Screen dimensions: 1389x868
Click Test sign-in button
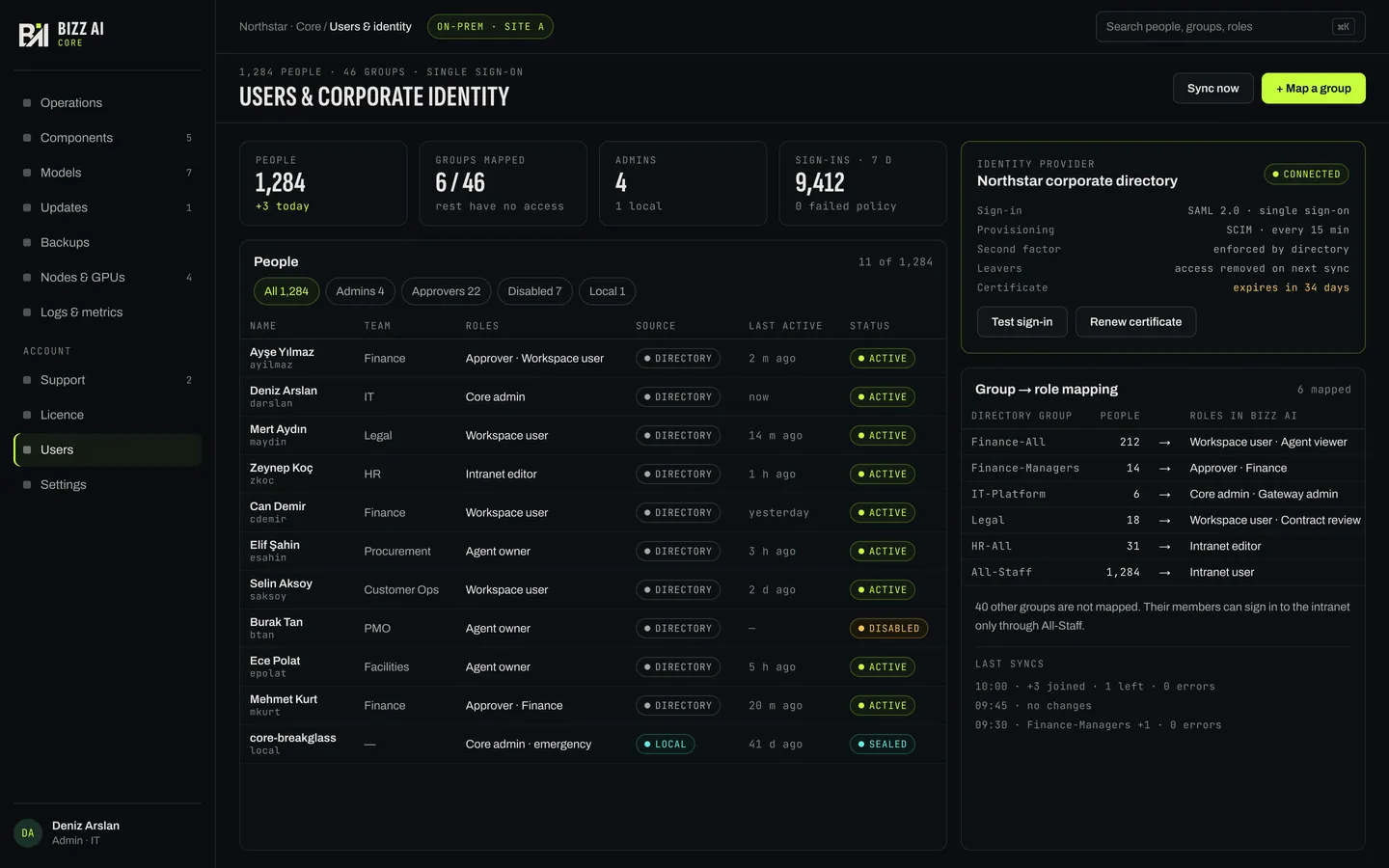(x=1022, y=322)
